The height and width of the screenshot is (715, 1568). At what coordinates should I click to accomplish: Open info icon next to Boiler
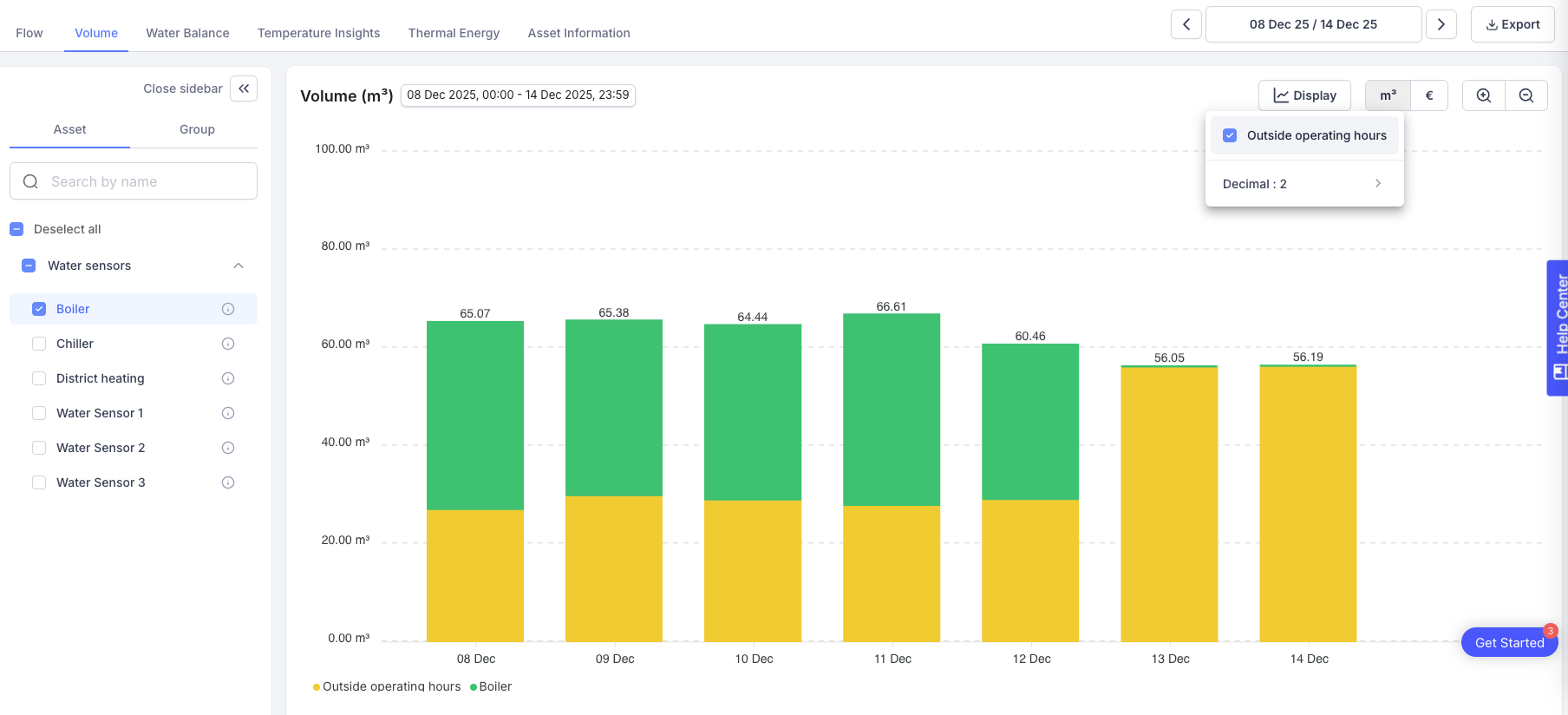coord(228,309)
